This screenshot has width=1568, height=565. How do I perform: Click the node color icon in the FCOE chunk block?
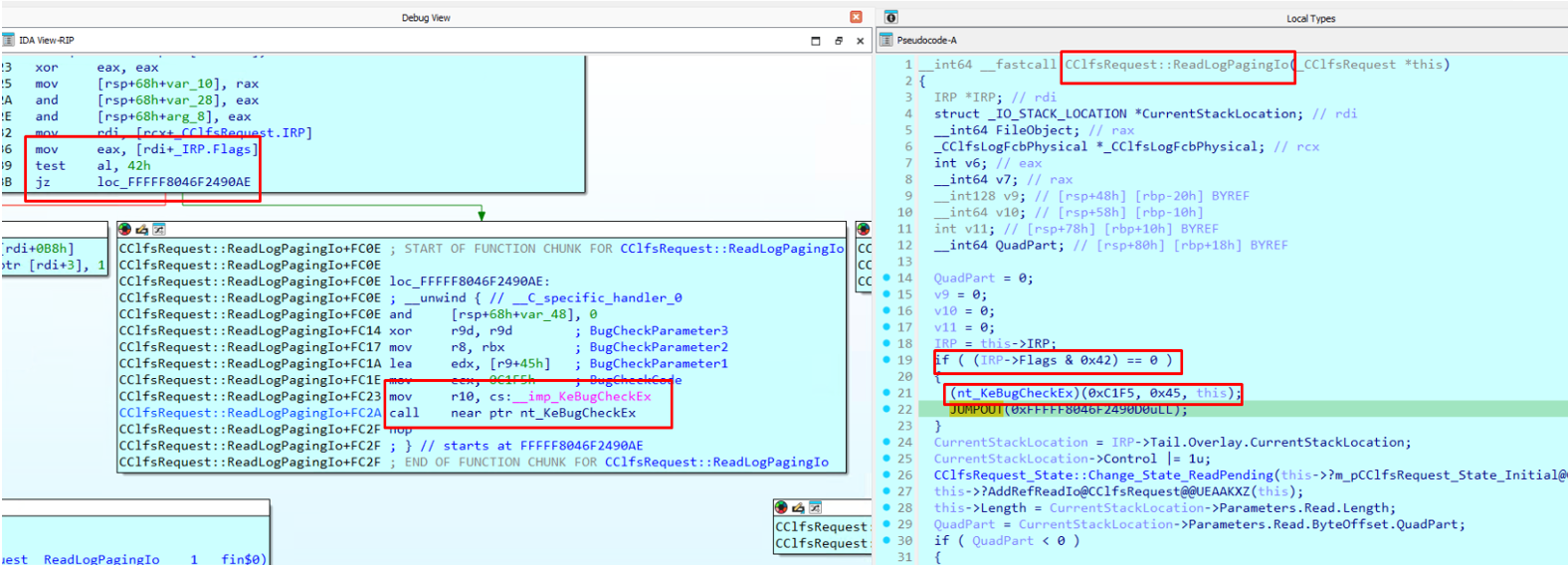click(x=125, y=230)
